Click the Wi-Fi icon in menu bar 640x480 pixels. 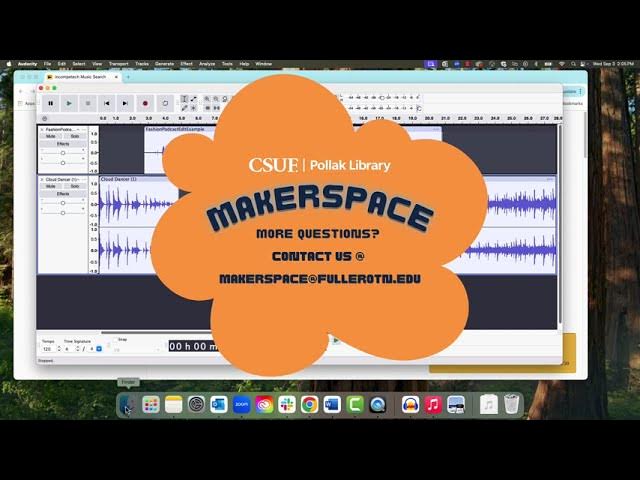point(562,64)
